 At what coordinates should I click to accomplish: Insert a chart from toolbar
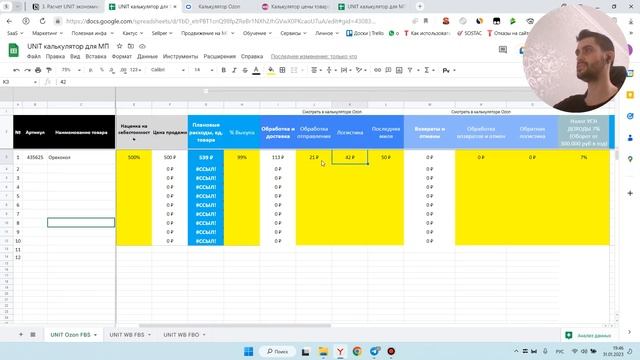tap(399, 70)
